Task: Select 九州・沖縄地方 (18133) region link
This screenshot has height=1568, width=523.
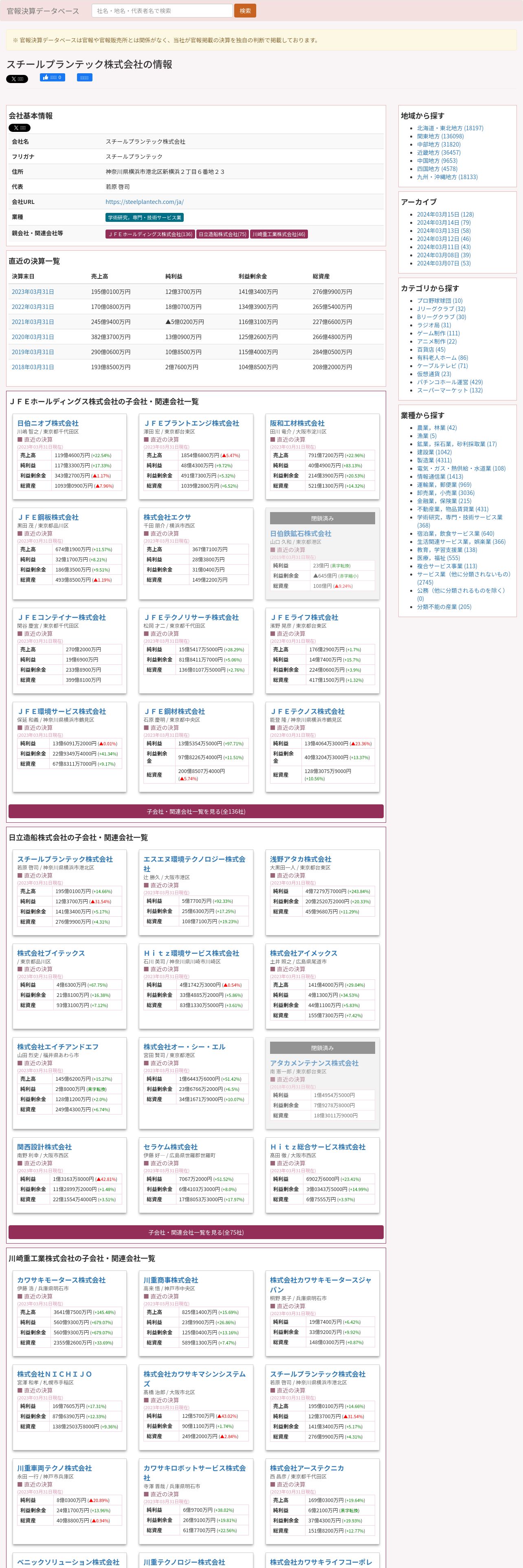Action: (448, 177)
